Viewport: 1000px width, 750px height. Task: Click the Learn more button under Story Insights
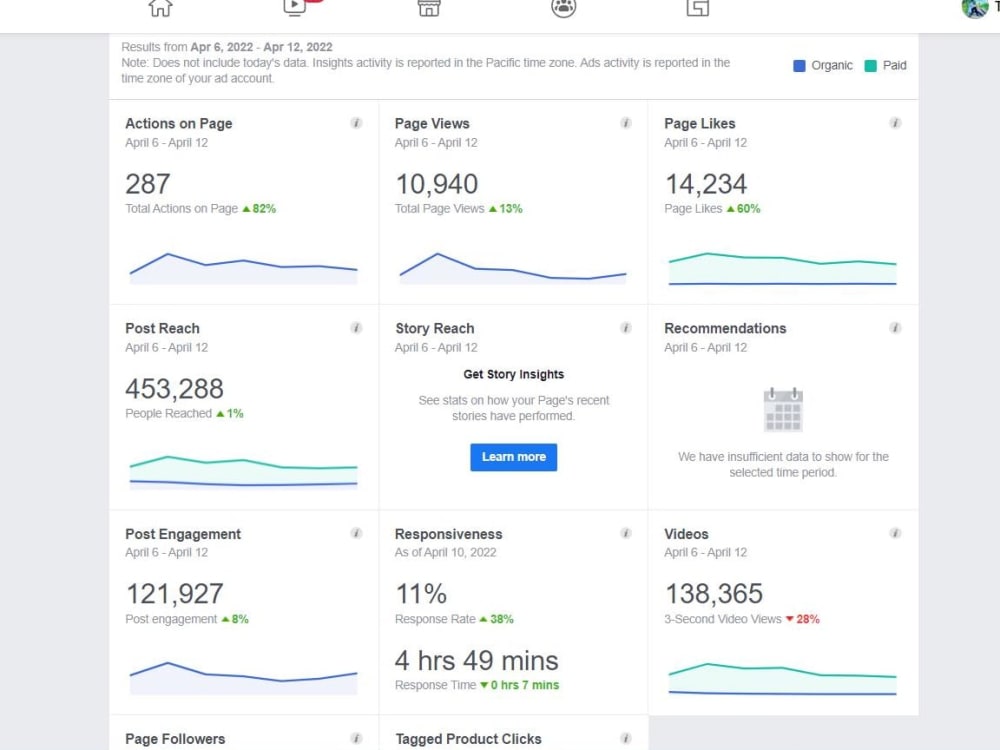513,457
